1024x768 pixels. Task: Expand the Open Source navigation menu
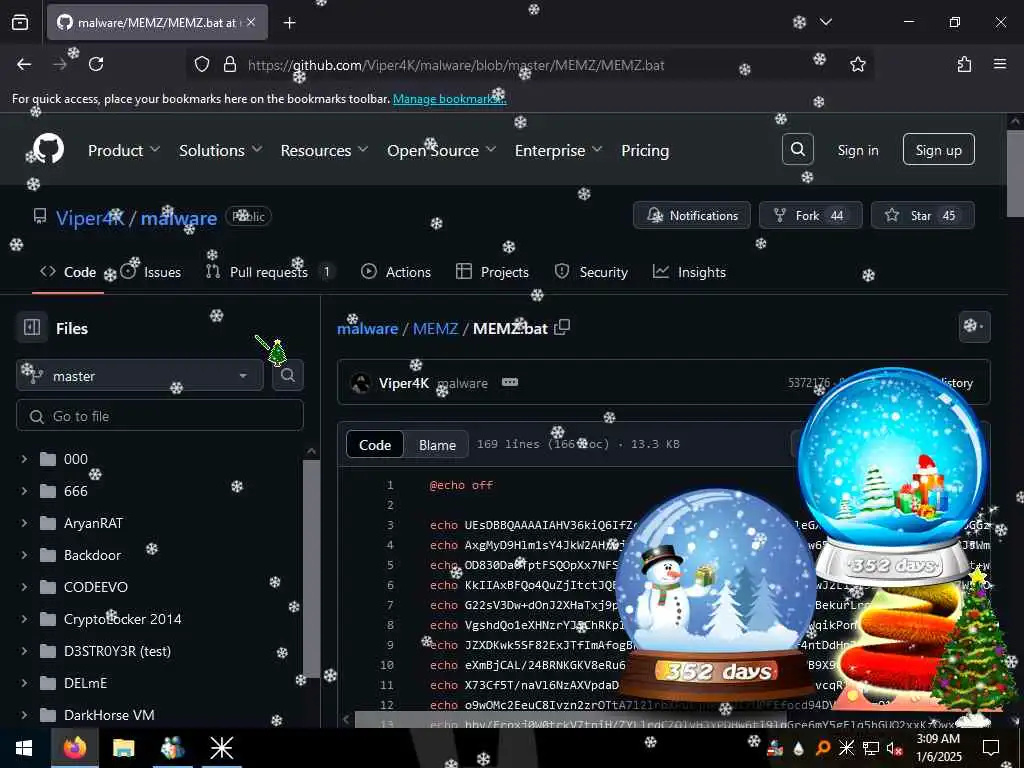(441, 150)
